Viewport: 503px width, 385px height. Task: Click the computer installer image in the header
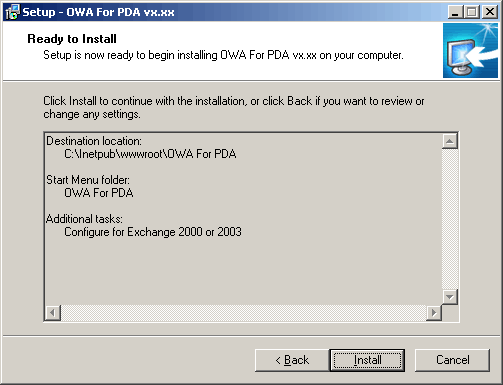tap(470, 50)
